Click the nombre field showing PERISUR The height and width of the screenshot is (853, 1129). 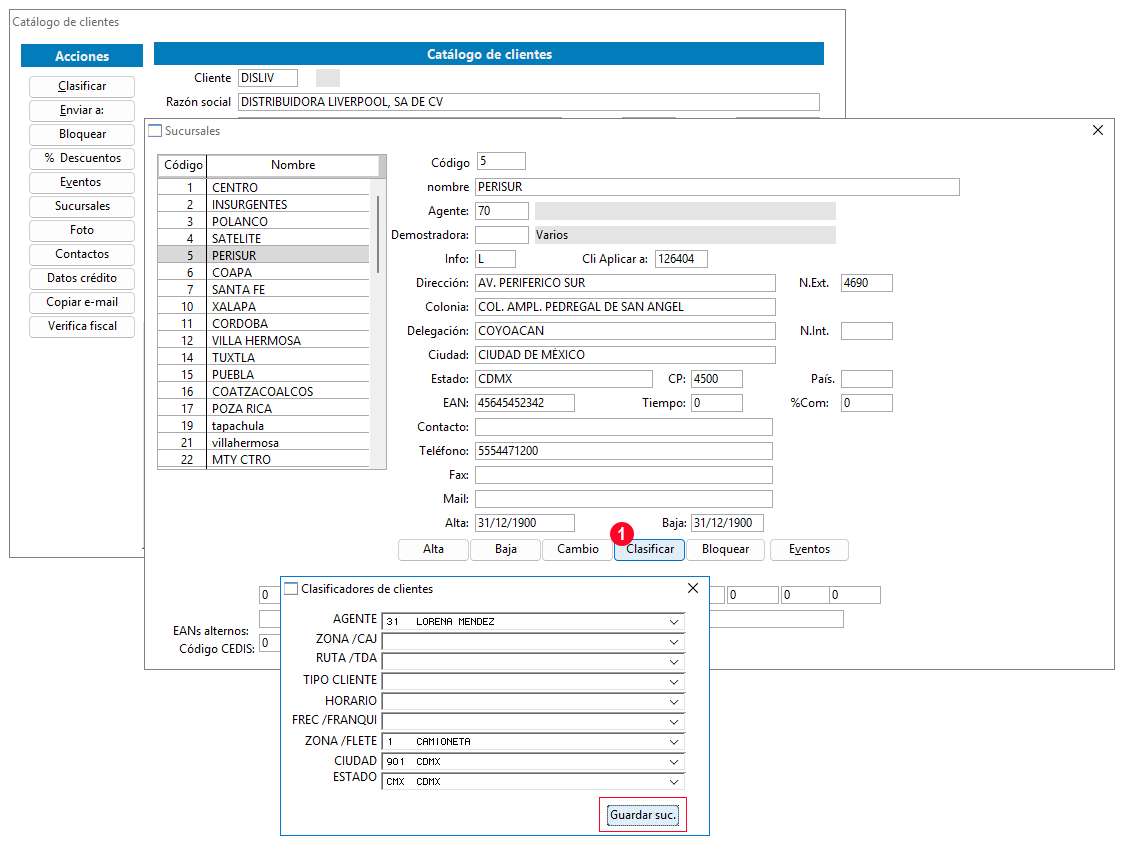click(x=717, y=187)
